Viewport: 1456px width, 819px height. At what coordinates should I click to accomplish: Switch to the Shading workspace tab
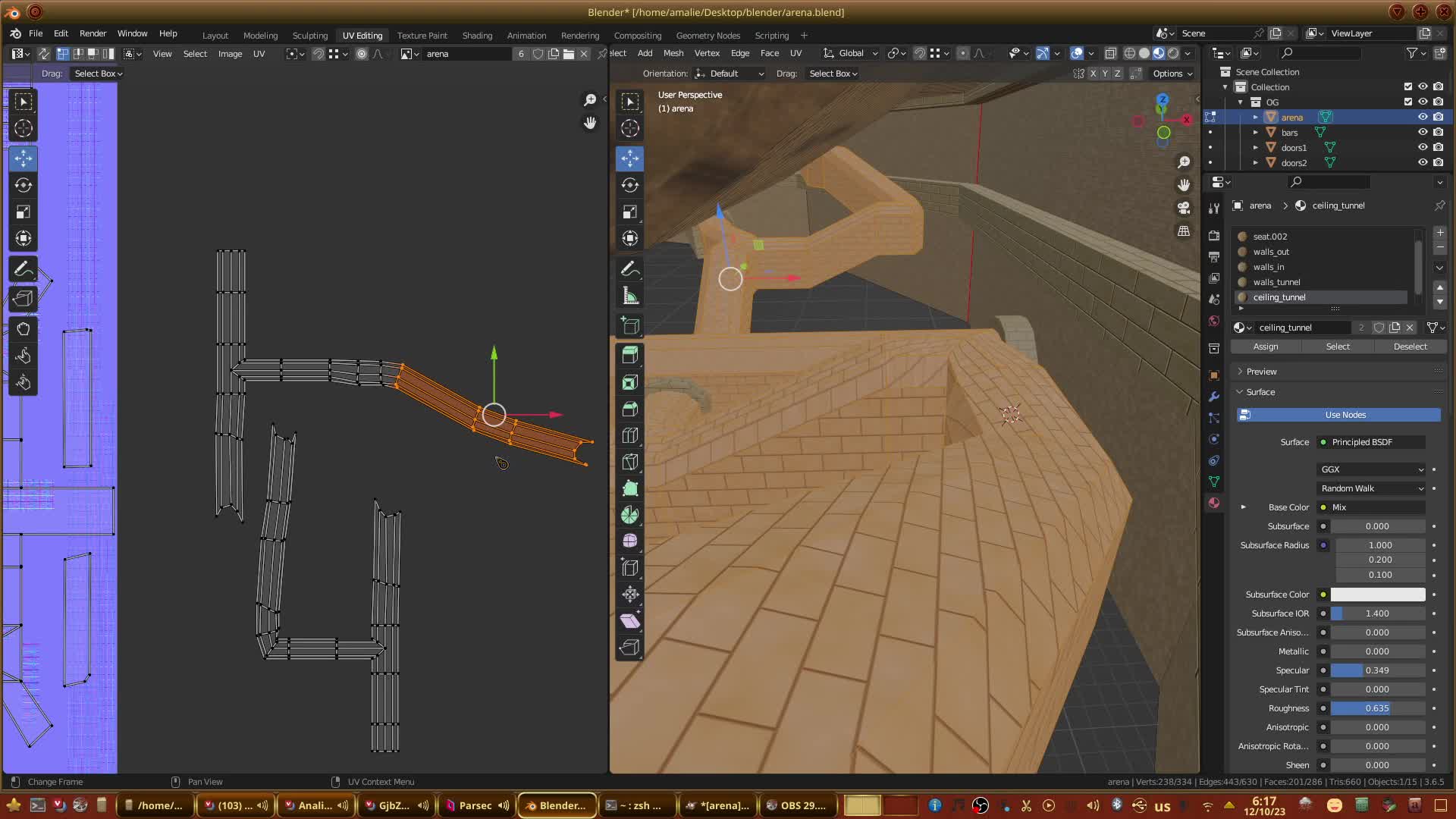(x=477, y=36)
